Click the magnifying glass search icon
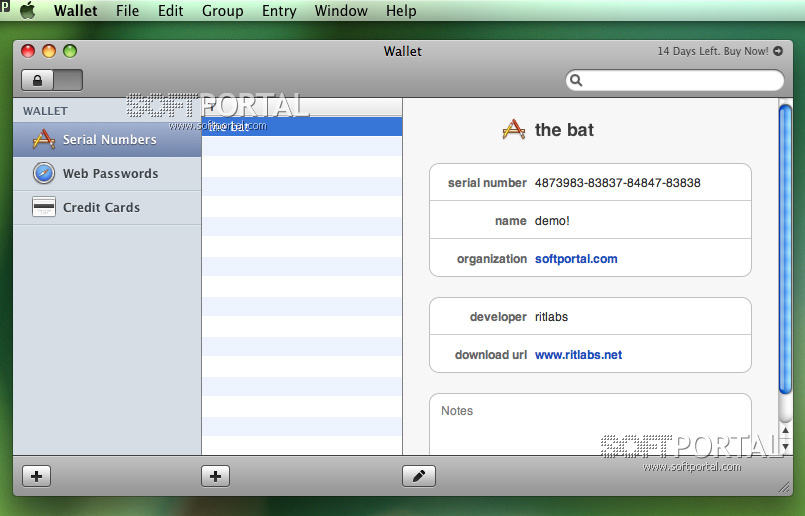The width and height of the screenshot is (805, 516). point(576,81)
